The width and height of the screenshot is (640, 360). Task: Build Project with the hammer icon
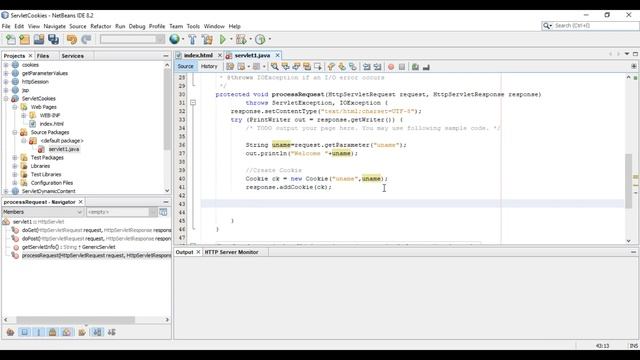192,39
